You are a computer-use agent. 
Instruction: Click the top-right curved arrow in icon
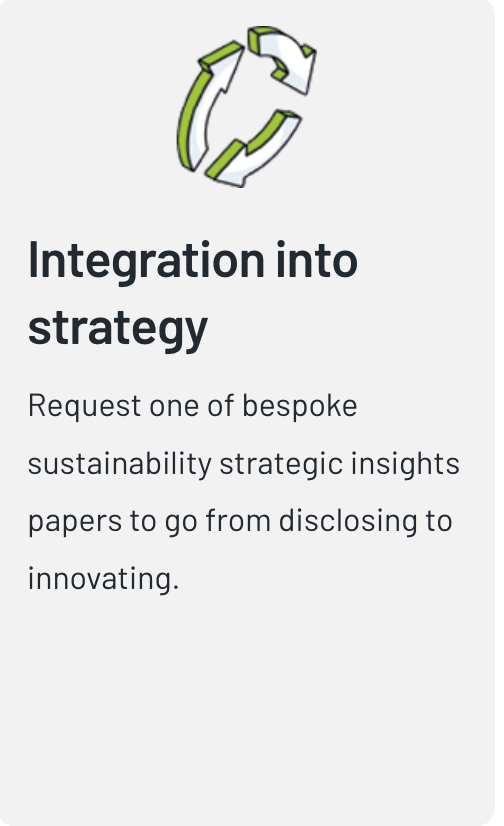tap(282, 59)
